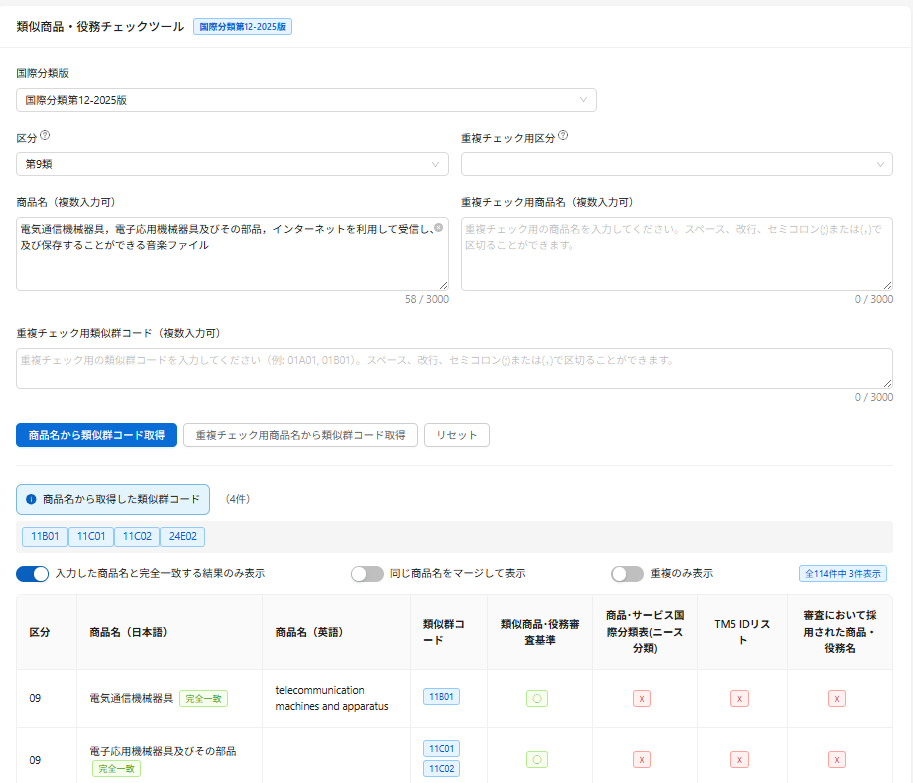Image resolution: width=913 pixels, height=783 pixels.
Task: Enable 同じ商品名をマージして表示
Action: point(367,574)
